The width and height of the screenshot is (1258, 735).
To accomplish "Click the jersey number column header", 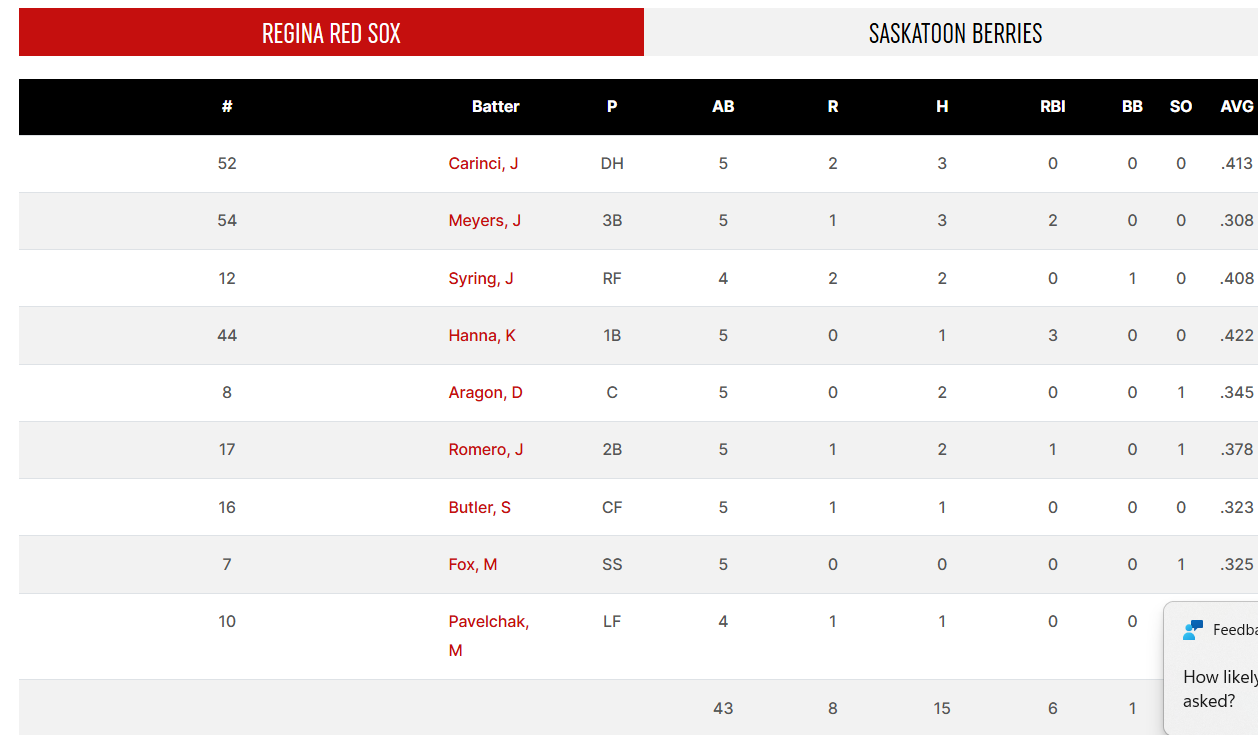I will click(227, 106).
